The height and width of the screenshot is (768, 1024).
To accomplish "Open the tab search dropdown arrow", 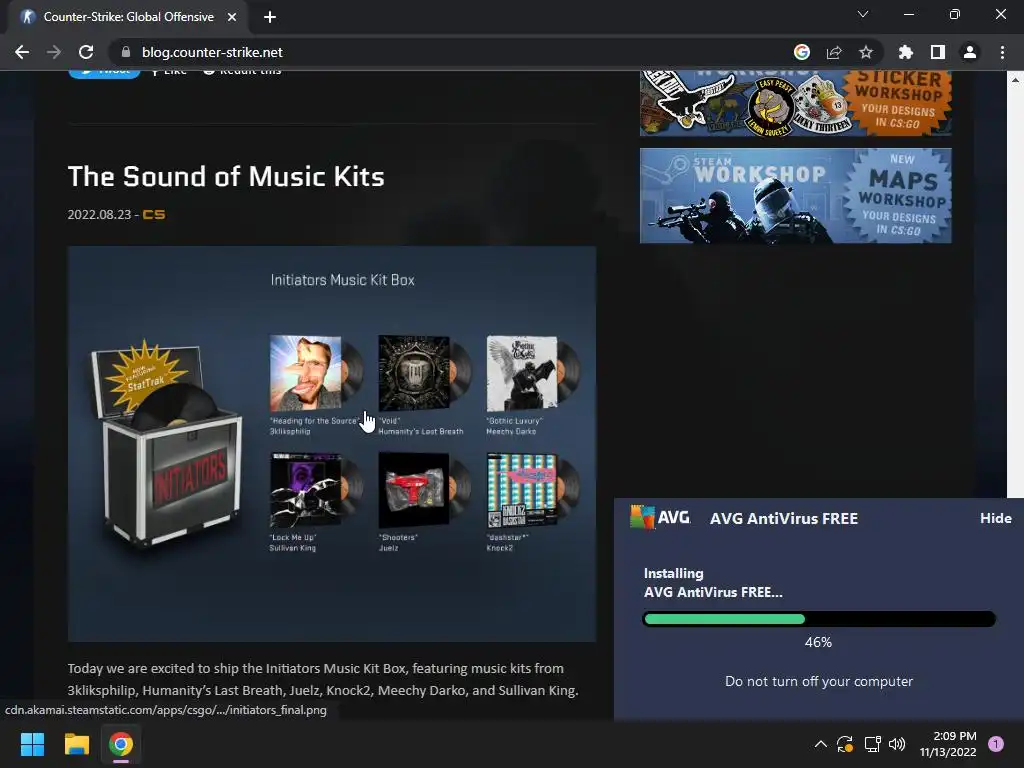I will coord(863,14).
